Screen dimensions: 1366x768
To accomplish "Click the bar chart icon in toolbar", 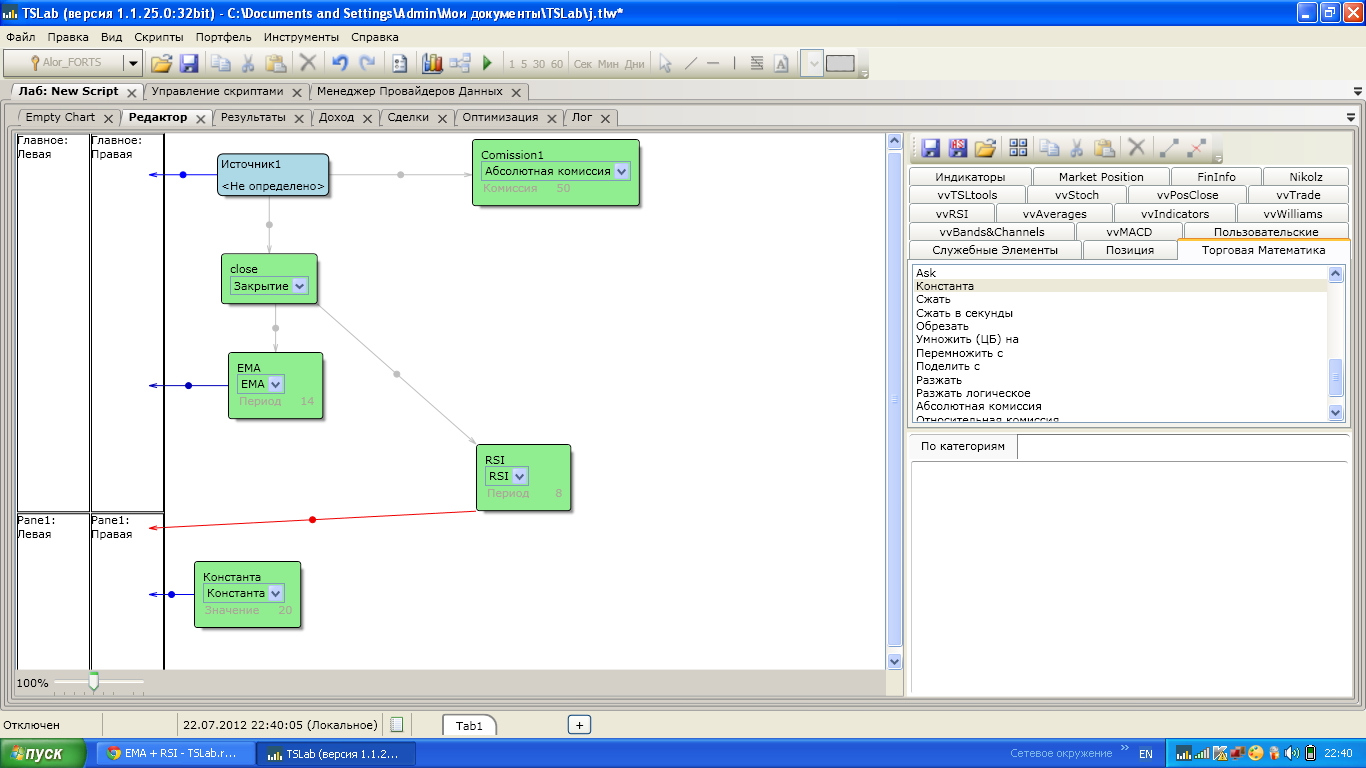I will tap(432, 63).
